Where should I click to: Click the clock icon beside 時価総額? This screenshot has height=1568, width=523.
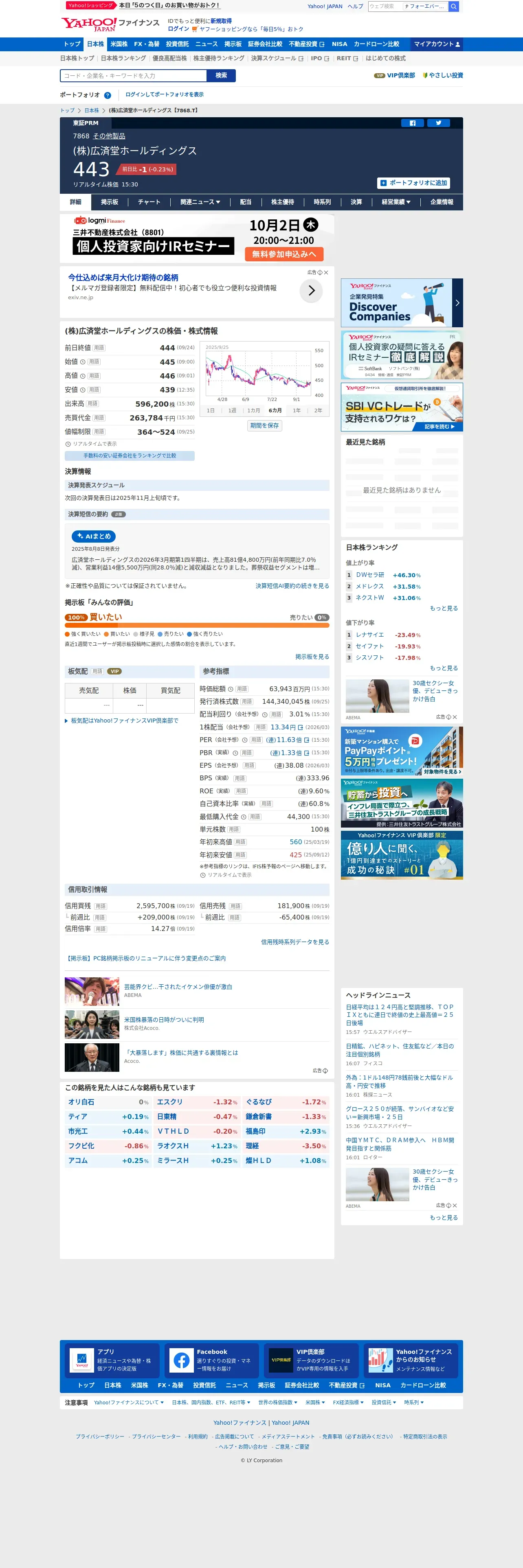(231, 689)
